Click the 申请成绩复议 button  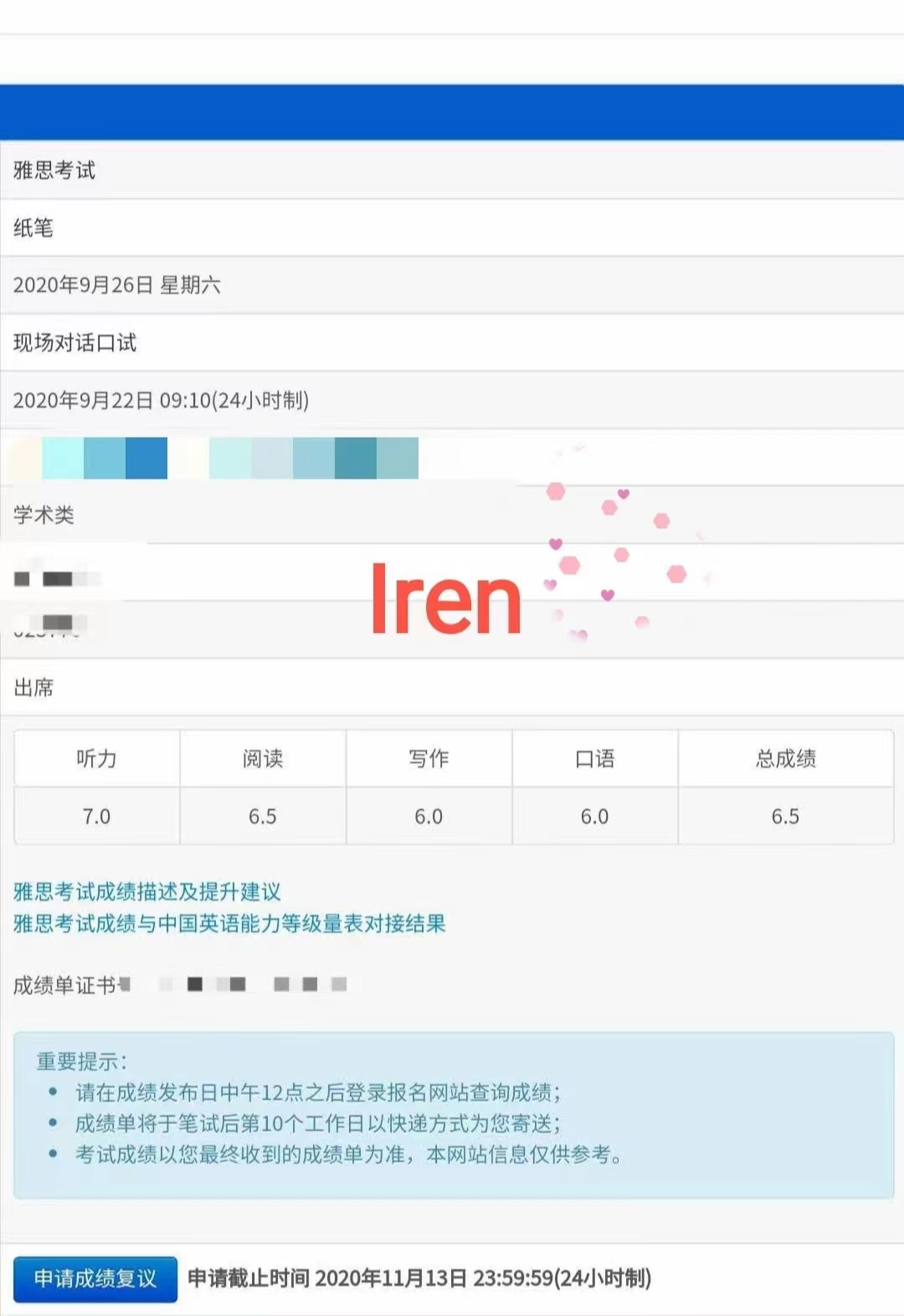click(95, 1279)
